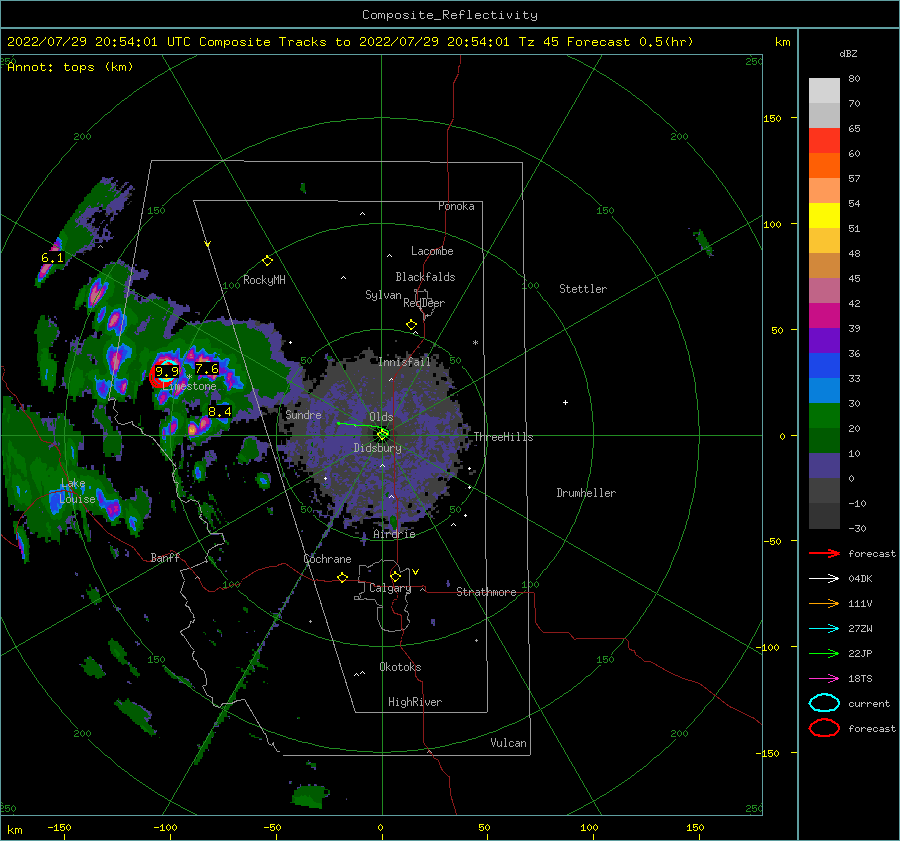Click the Drumheller town label
The width and height of the screenshot is (900, 841).
pos(586,493)
